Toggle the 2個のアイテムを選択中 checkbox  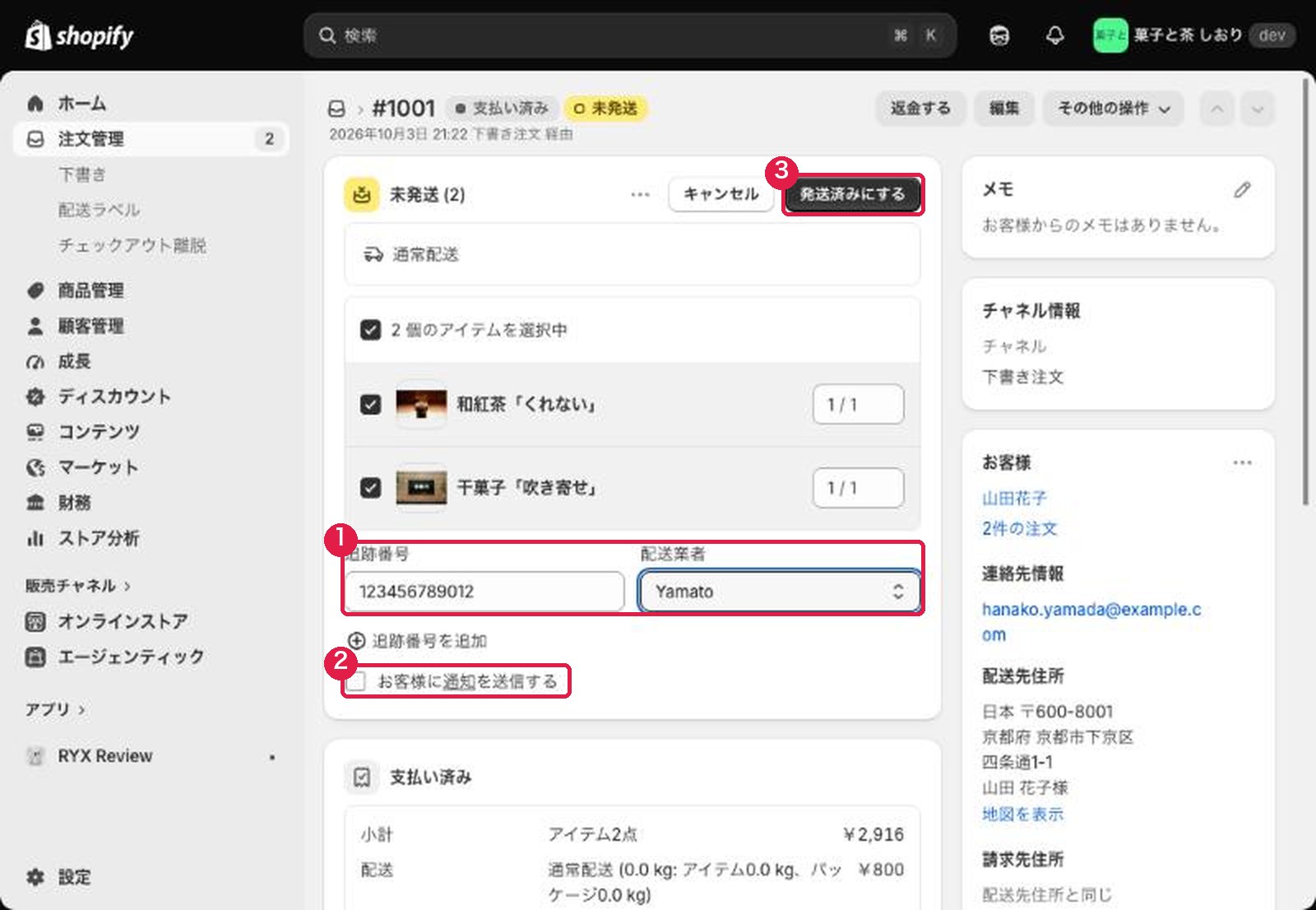point(371,330)
